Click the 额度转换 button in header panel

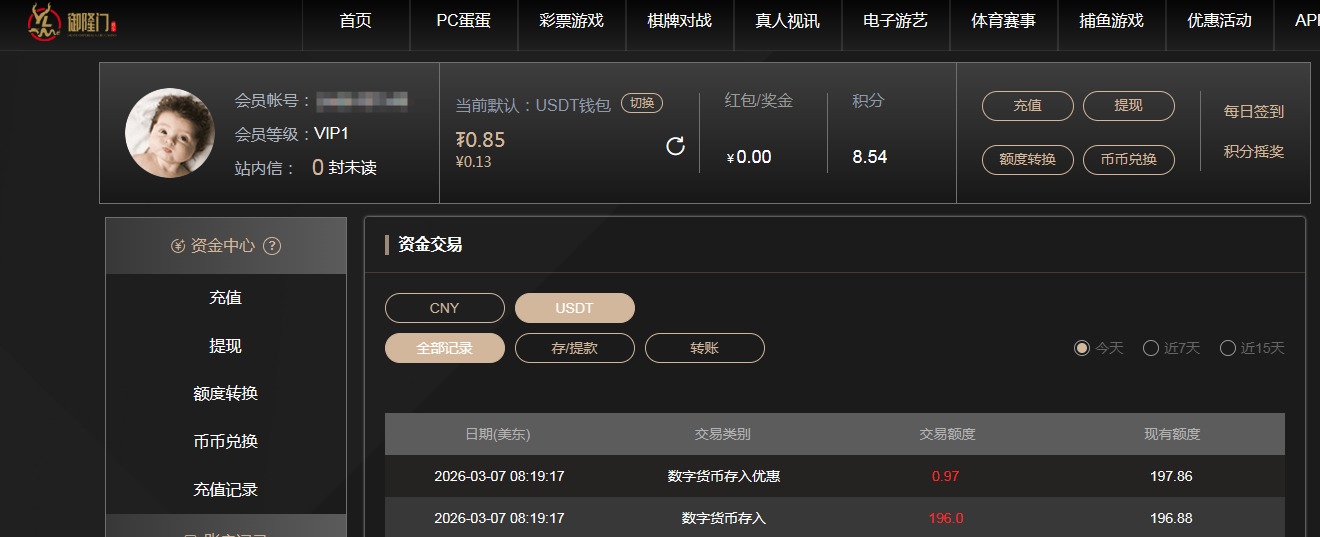[1028, 160]
